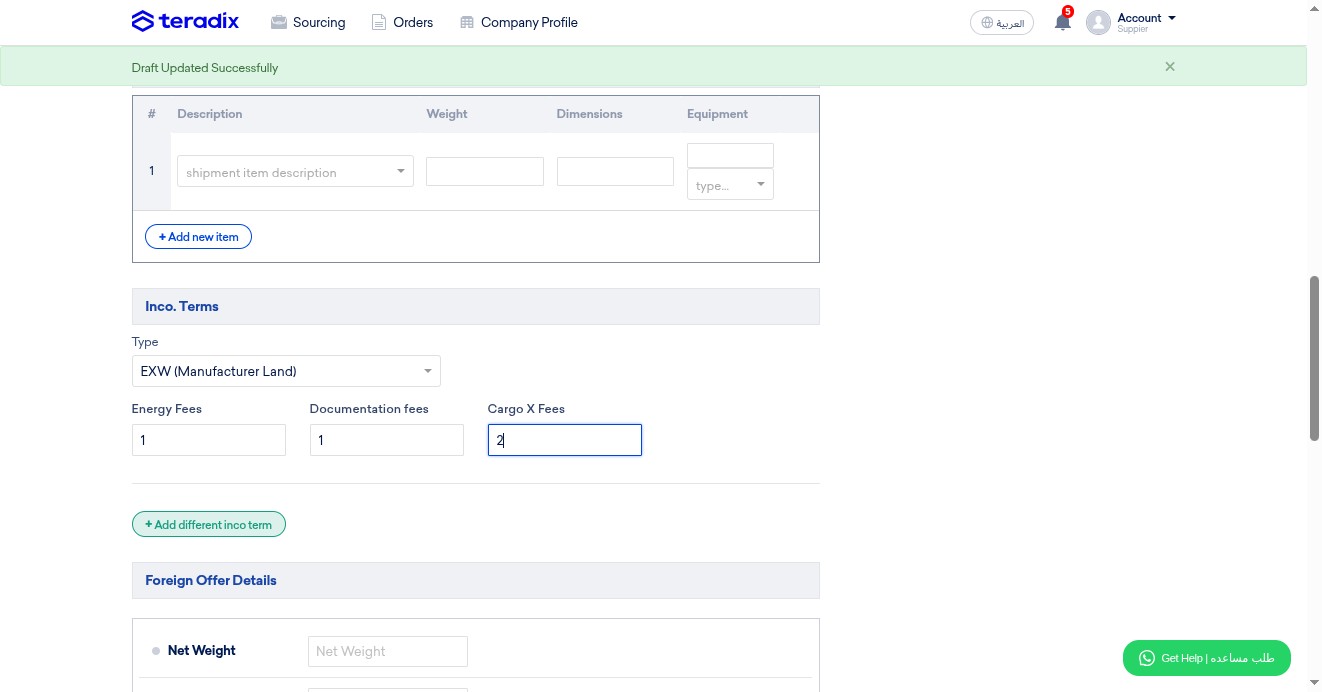1322x692 pixels.
Task: Click the Weight input for item 1
Action: tap(484, 171)
